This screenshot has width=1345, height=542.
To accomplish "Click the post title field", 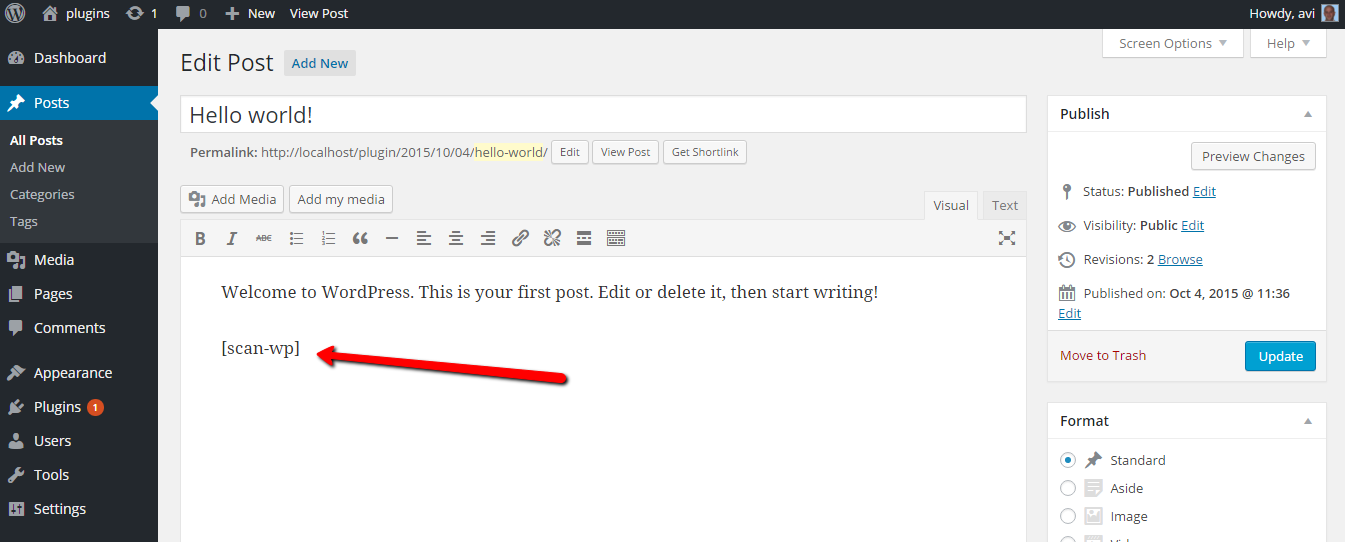I will tap(603, 114).
